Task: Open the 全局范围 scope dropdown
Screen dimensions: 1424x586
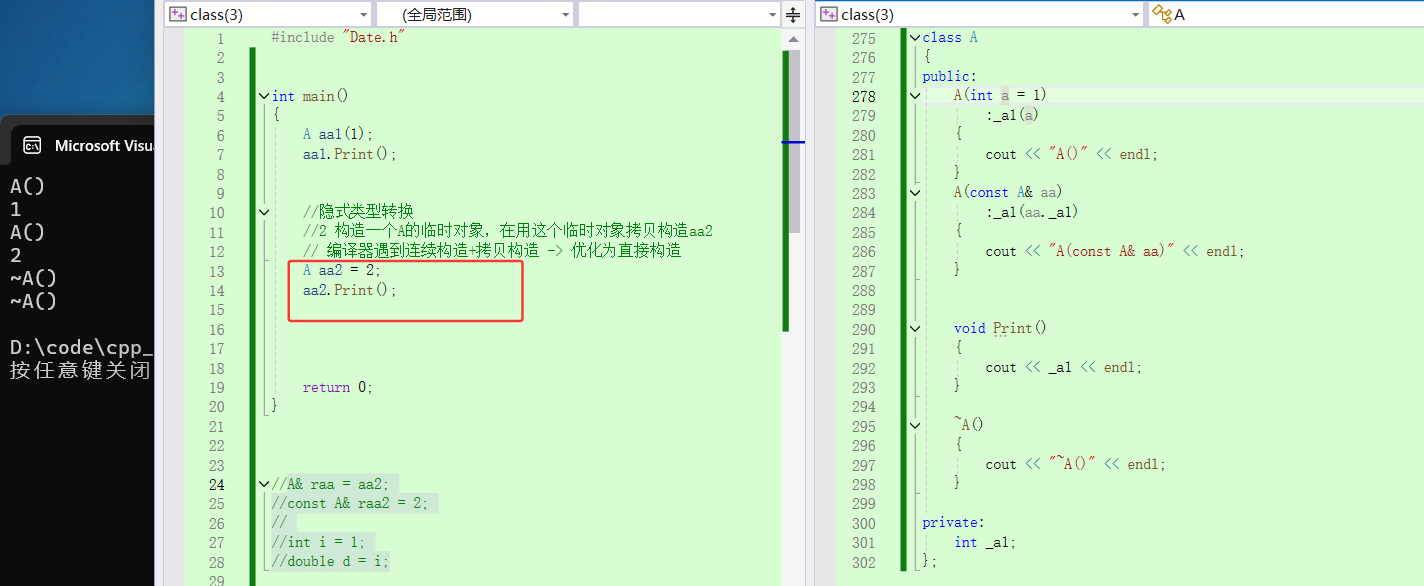Action: coord(566,15)
